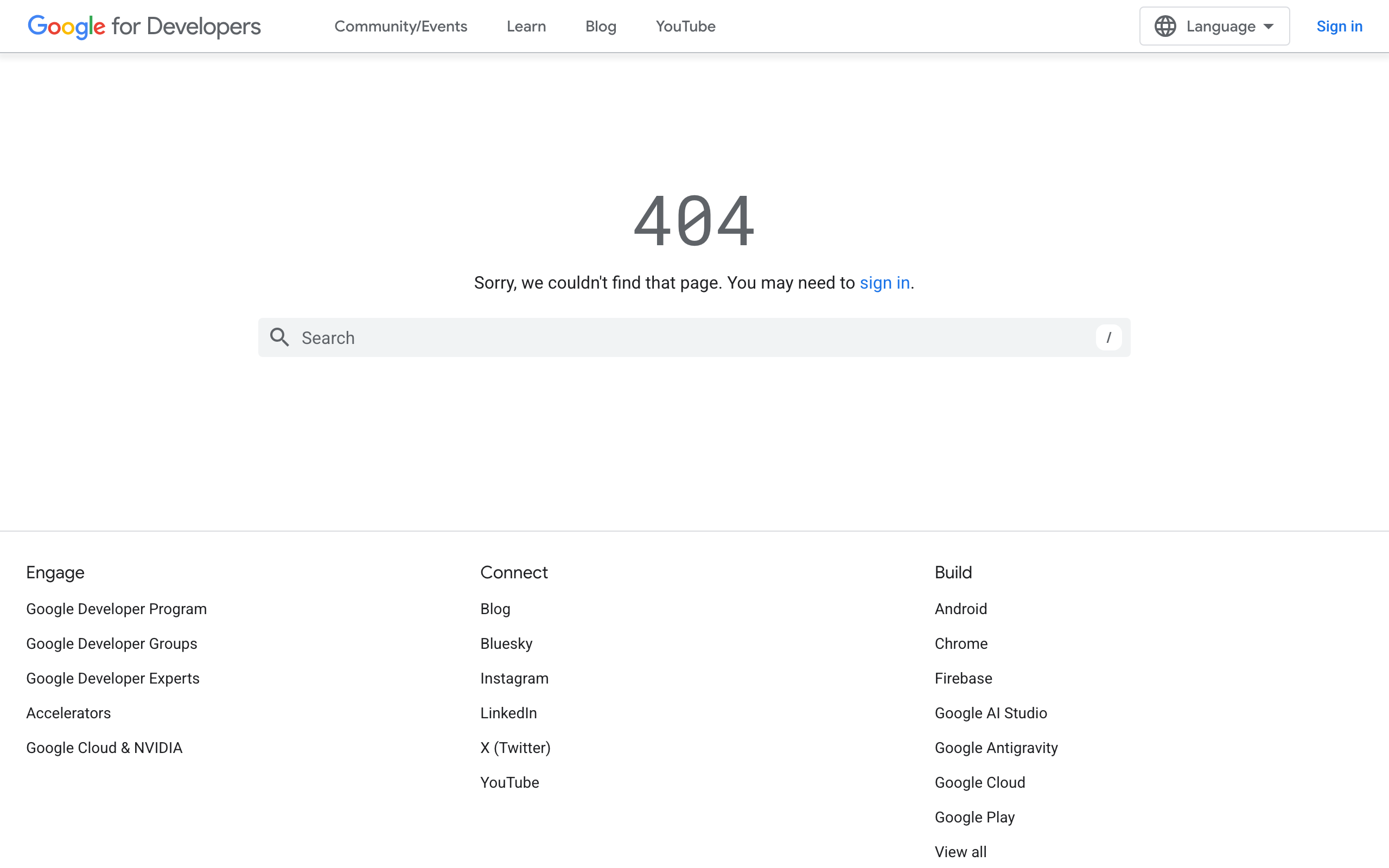Image resolution: width=1389 pixels, height=868 pixels.
Task: Visit the Accelerators footer link
Action: click(x=68, y=713)
